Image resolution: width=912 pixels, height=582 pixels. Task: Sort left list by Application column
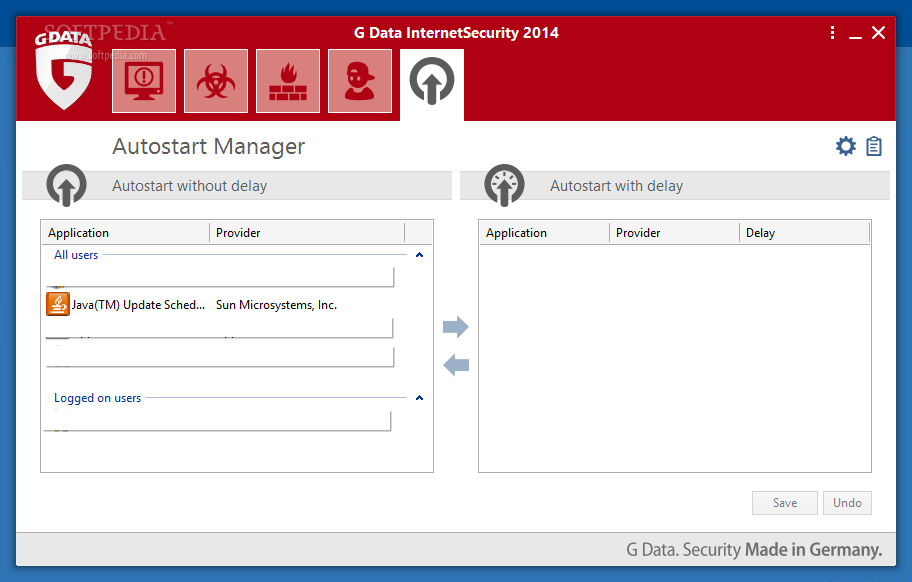pos(126,233)
